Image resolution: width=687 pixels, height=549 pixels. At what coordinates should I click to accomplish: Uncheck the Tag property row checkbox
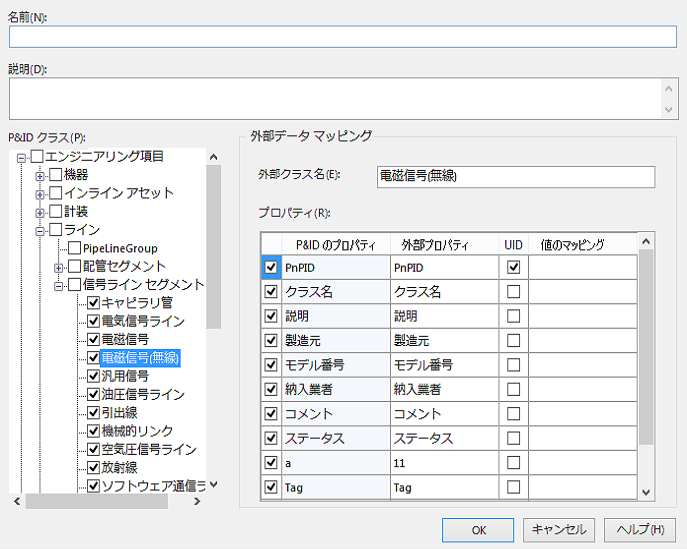[x=270, y=487]
